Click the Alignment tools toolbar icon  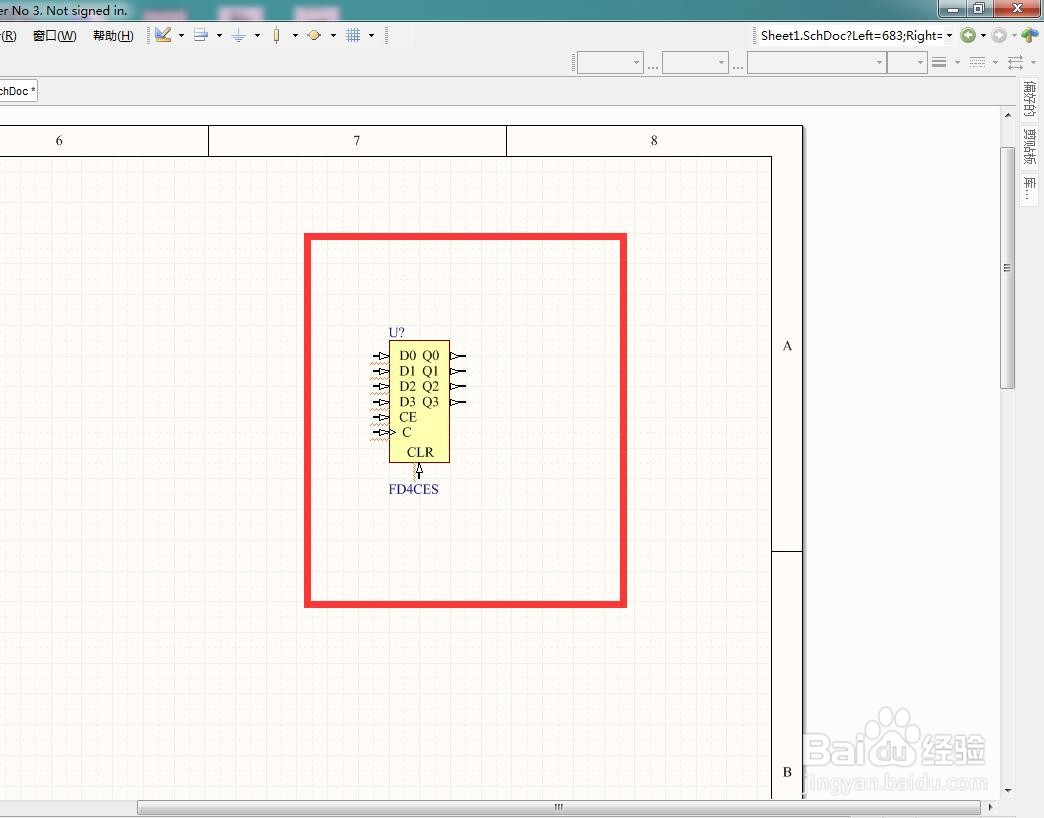pos(200,35)
